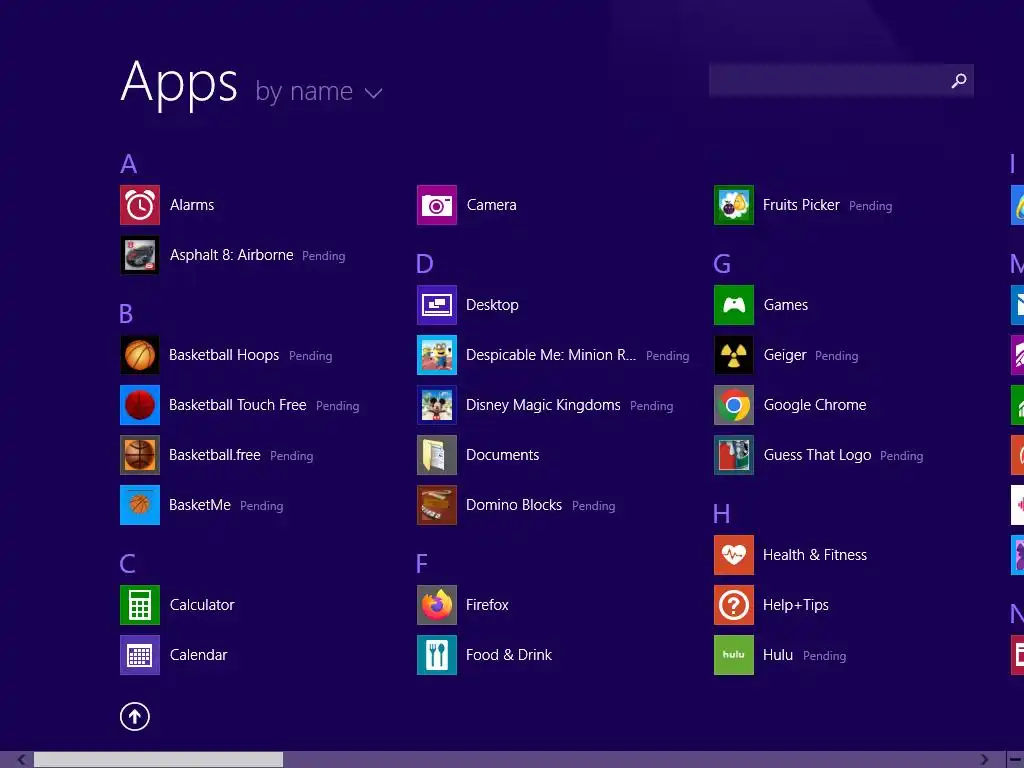1024x768 pixels.
Task: Open BasketMe app icon
Action: pyautogui.click(x=140, y=505)
